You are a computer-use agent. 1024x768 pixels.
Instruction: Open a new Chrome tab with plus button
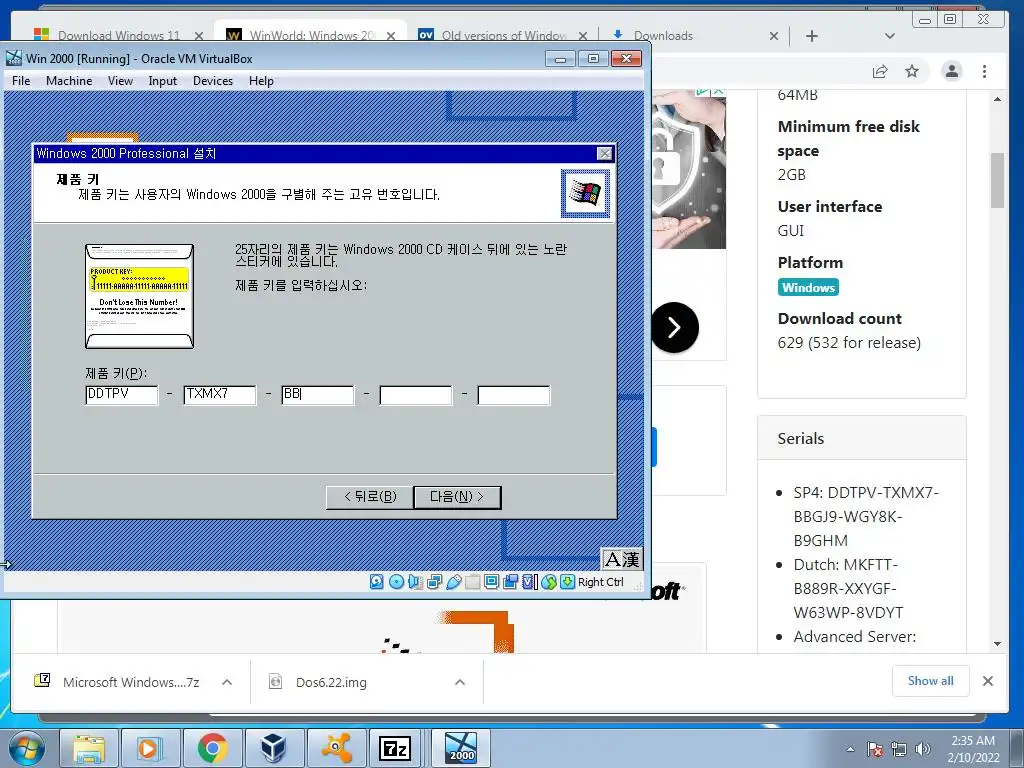point(812,36)
